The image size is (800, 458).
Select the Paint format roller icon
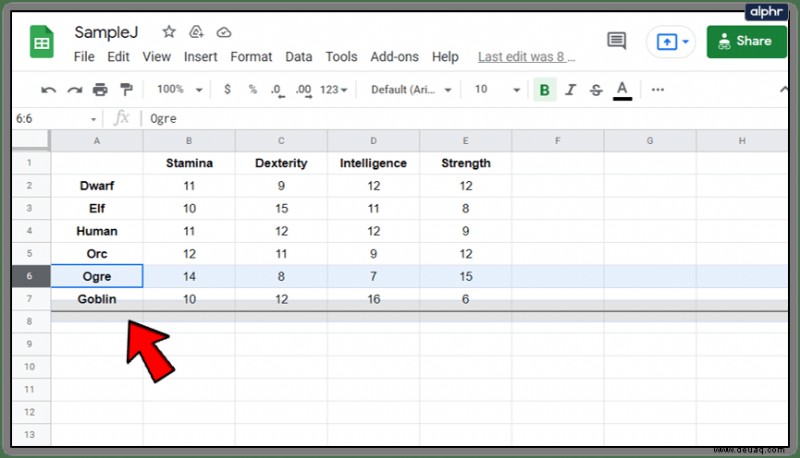pos(126,90)
